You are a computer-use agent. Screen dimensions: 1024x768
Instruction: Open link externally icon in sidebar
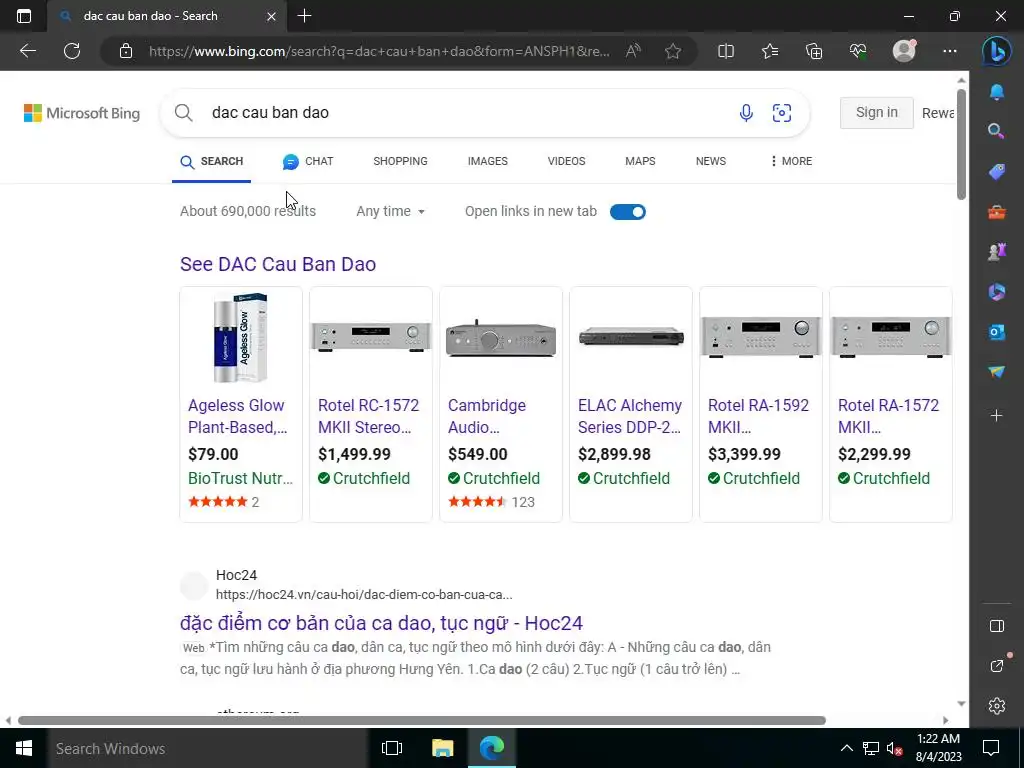(997, 666)
